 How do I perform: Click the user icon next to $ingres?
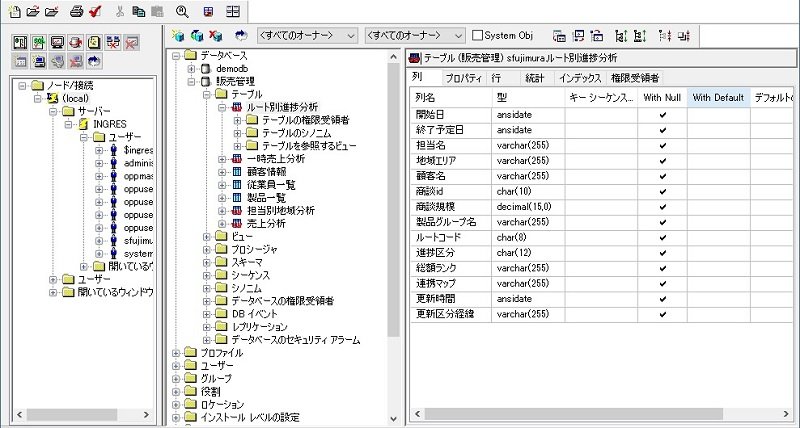pyautogui.click(x=113, y=150)
